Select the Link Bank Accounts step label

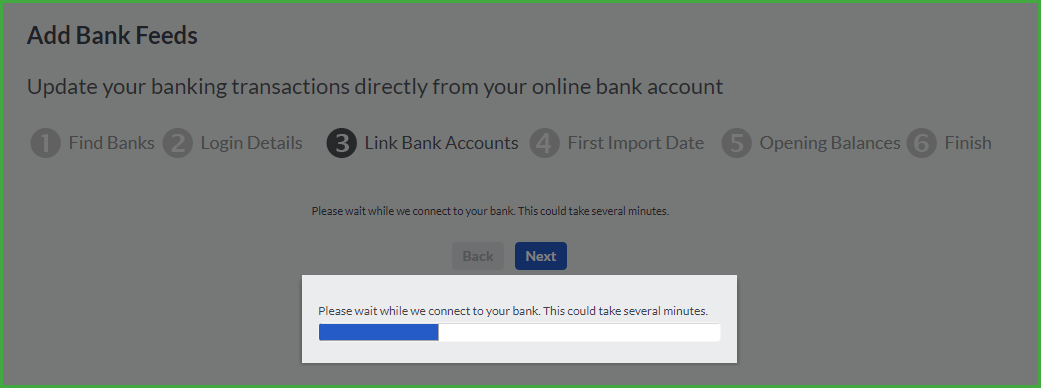pos(441,143)
